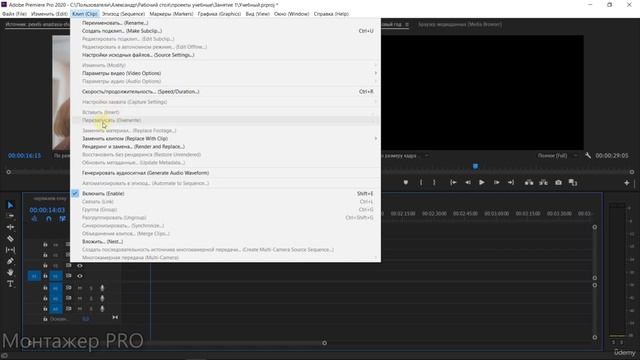
Task: Open Program panel tab menu icon
Action: click(407, 24)
